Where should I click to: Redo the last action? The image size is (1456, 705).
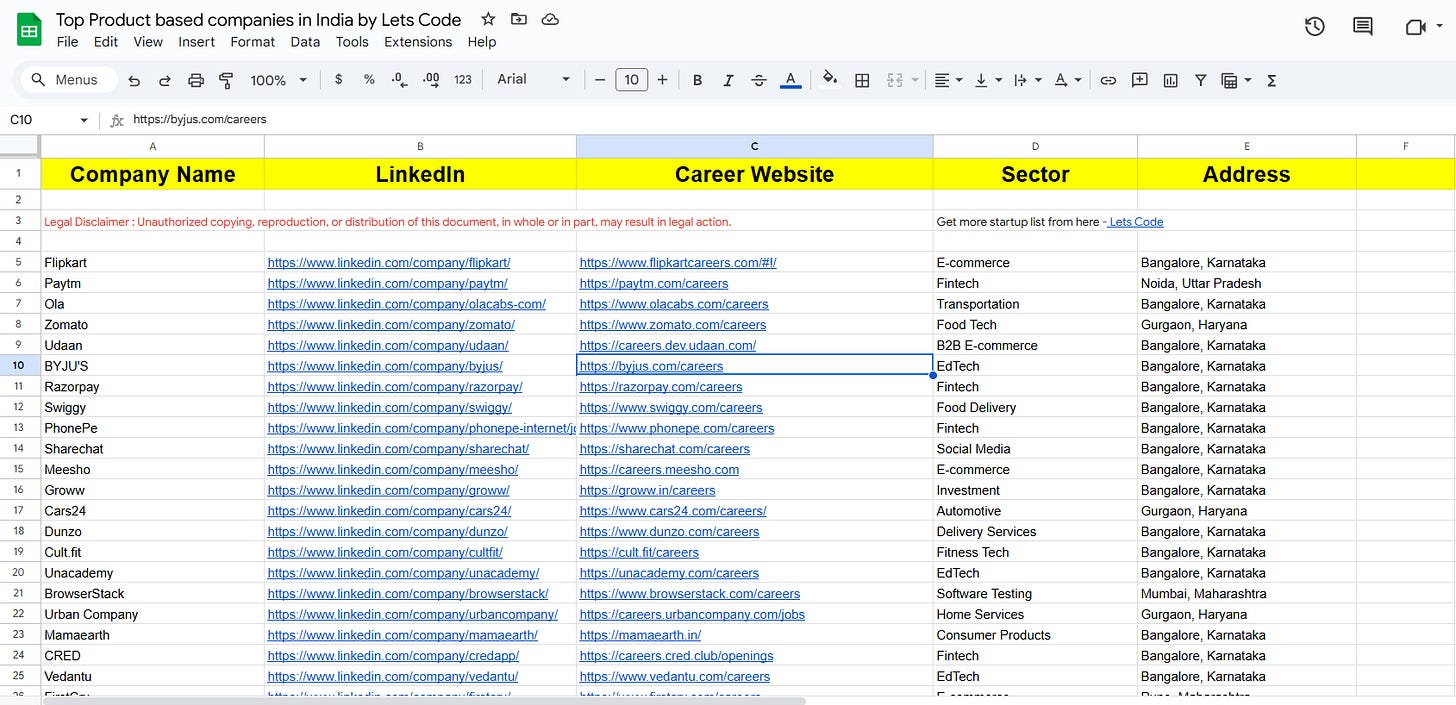point(165,80)
